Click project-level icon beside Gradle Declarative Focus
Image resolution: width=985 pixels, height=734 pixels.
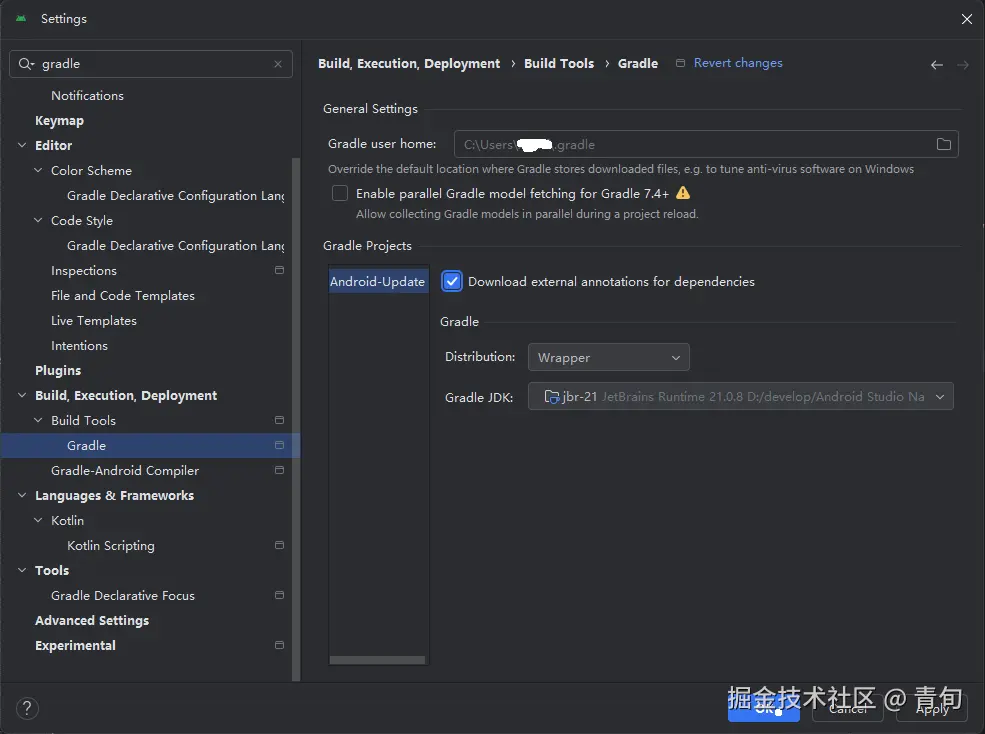(280, 595)
